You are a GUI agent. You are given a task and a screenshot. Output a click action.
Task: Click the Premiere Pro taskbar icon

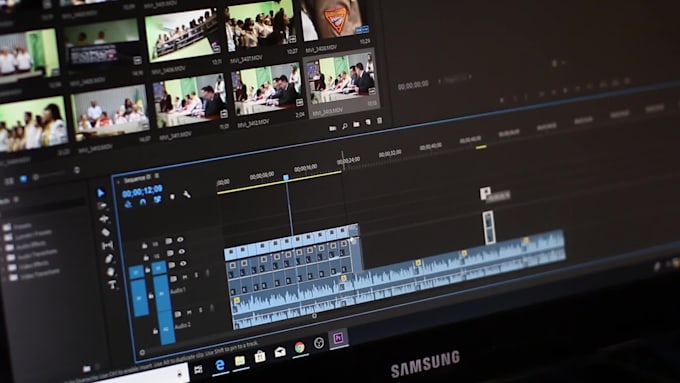tap(338, 338)
